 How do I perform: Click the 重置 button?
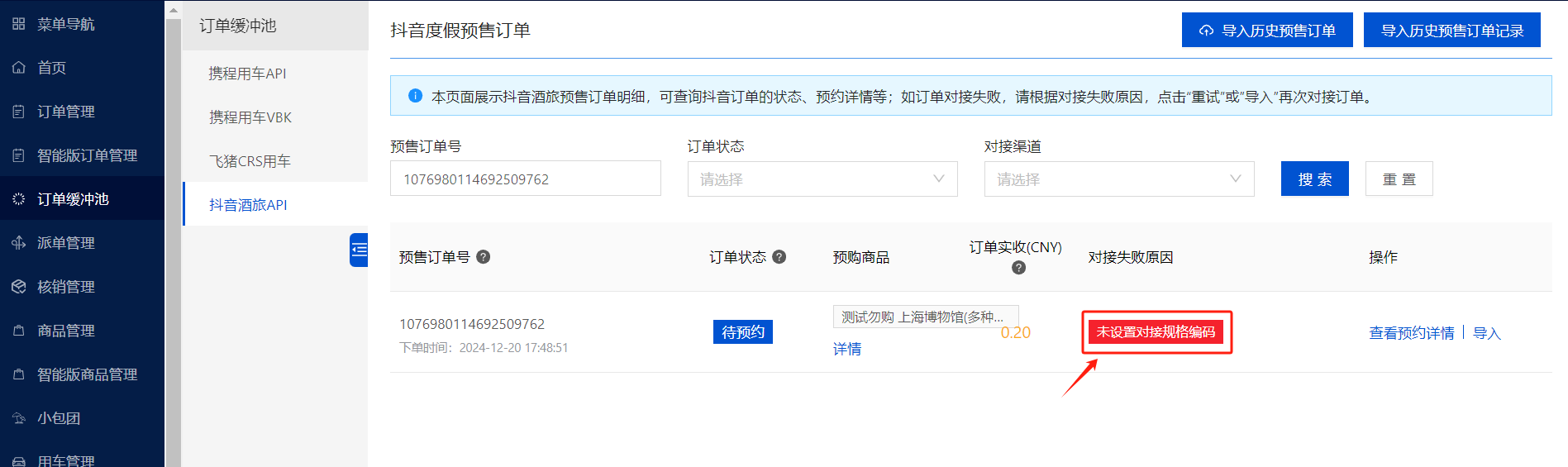tap(1399, 179)
